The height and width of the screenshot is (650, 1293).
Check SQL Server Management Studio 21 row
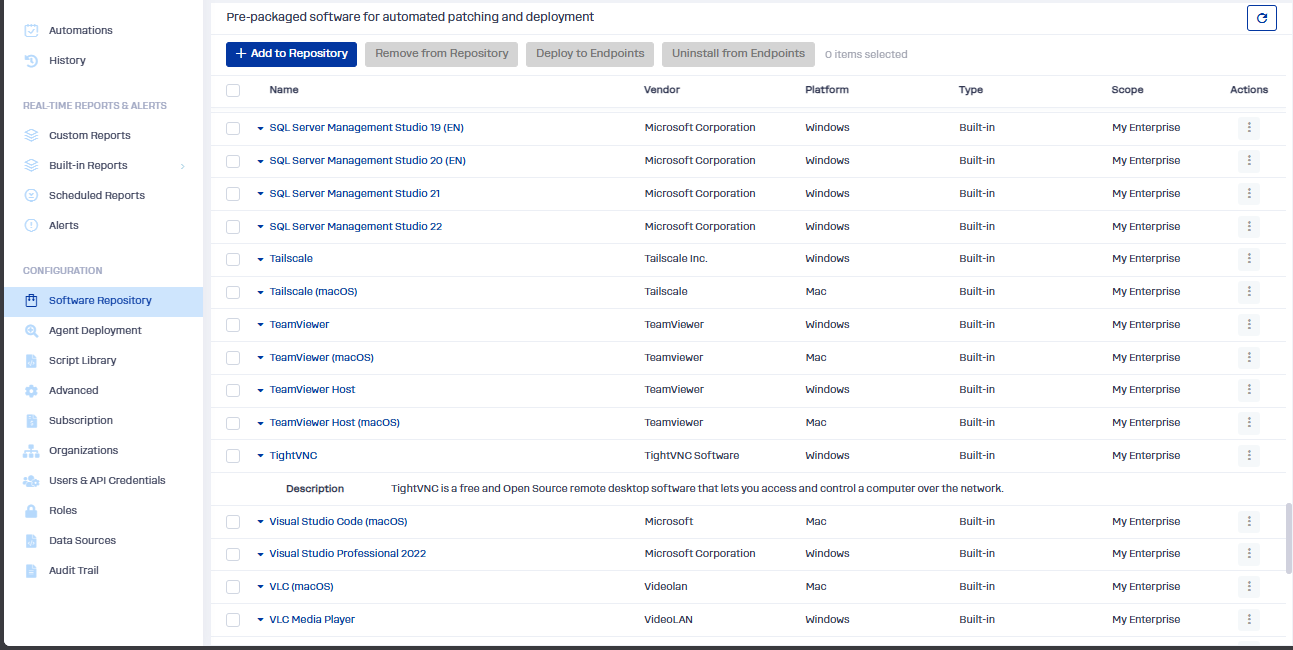tap(233, 194)
